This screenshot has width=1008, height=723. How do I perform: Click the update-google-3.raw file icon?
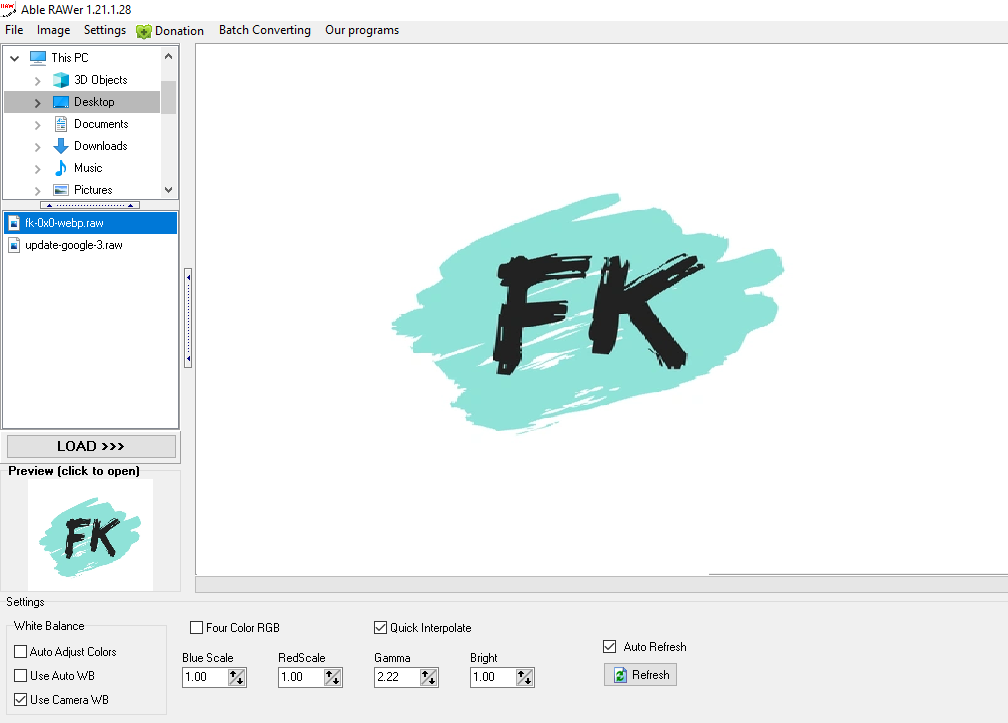point(14,245)
